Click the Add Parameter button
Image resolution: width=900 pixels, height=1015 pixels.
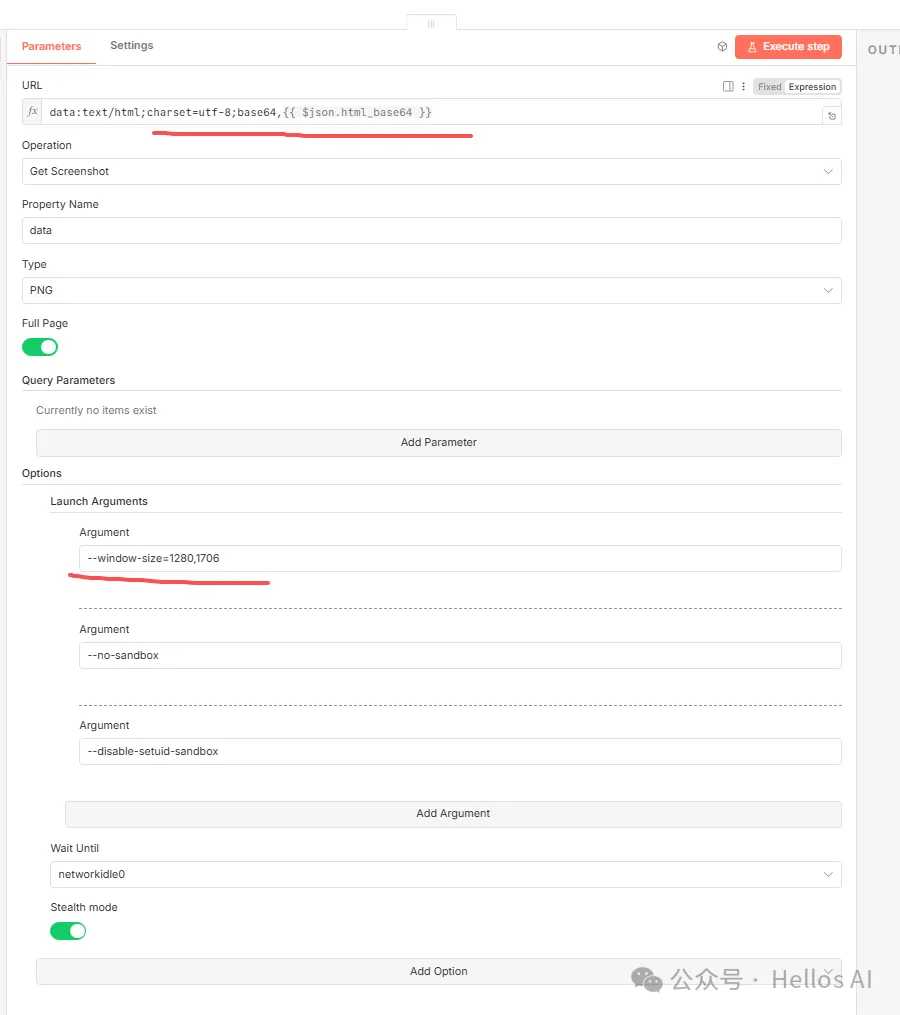[x=438, y=442]
